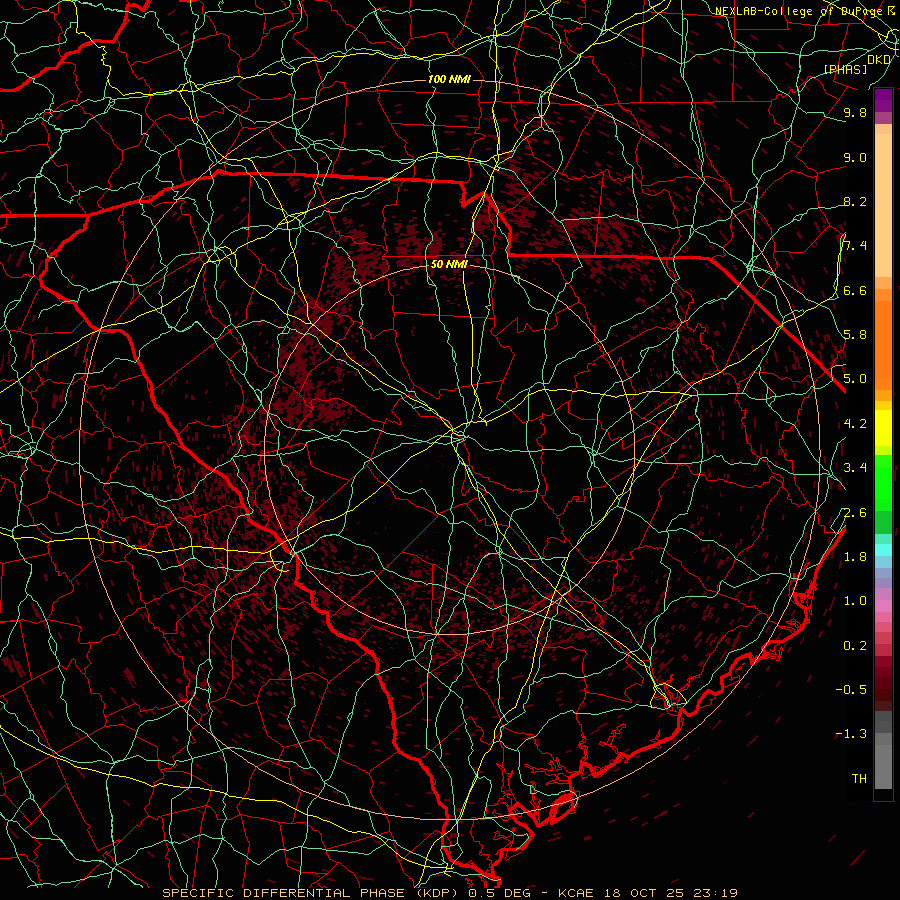Click the "[PHAS]" label above the scale
The width and height of the screenshot is (900, 900).
[x=845, y=69]
